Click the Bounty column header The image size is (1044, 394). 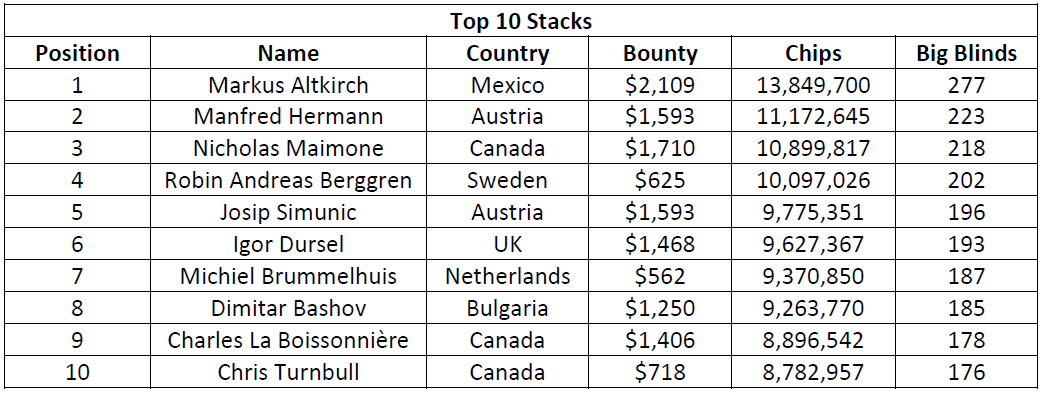[x=660, y=53]
